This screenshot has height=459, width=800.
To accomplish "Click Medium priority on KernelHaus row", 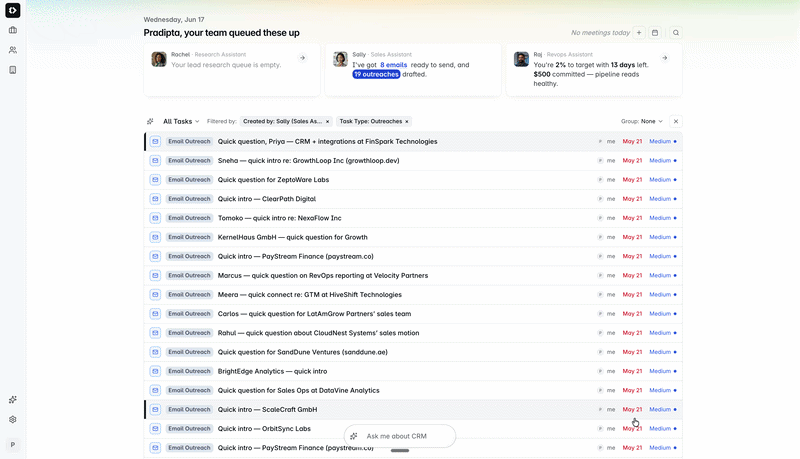I will tap(663, 237).
